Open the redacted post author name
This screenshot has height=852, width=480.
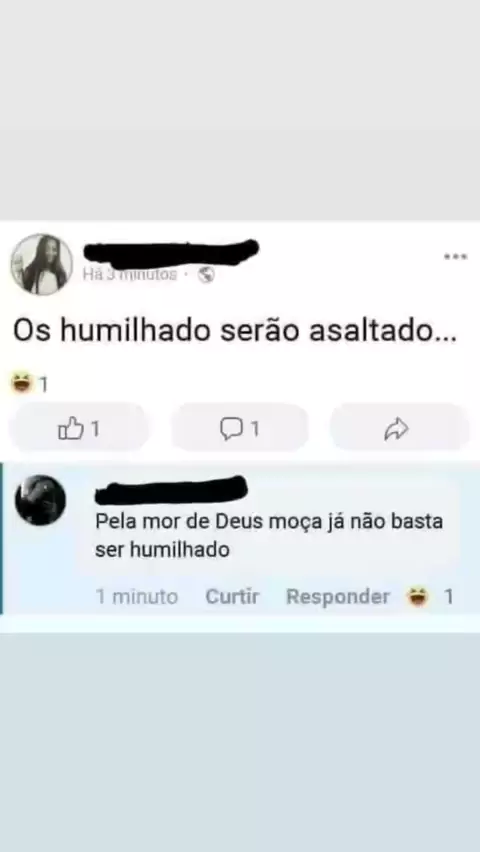point(171,252)
